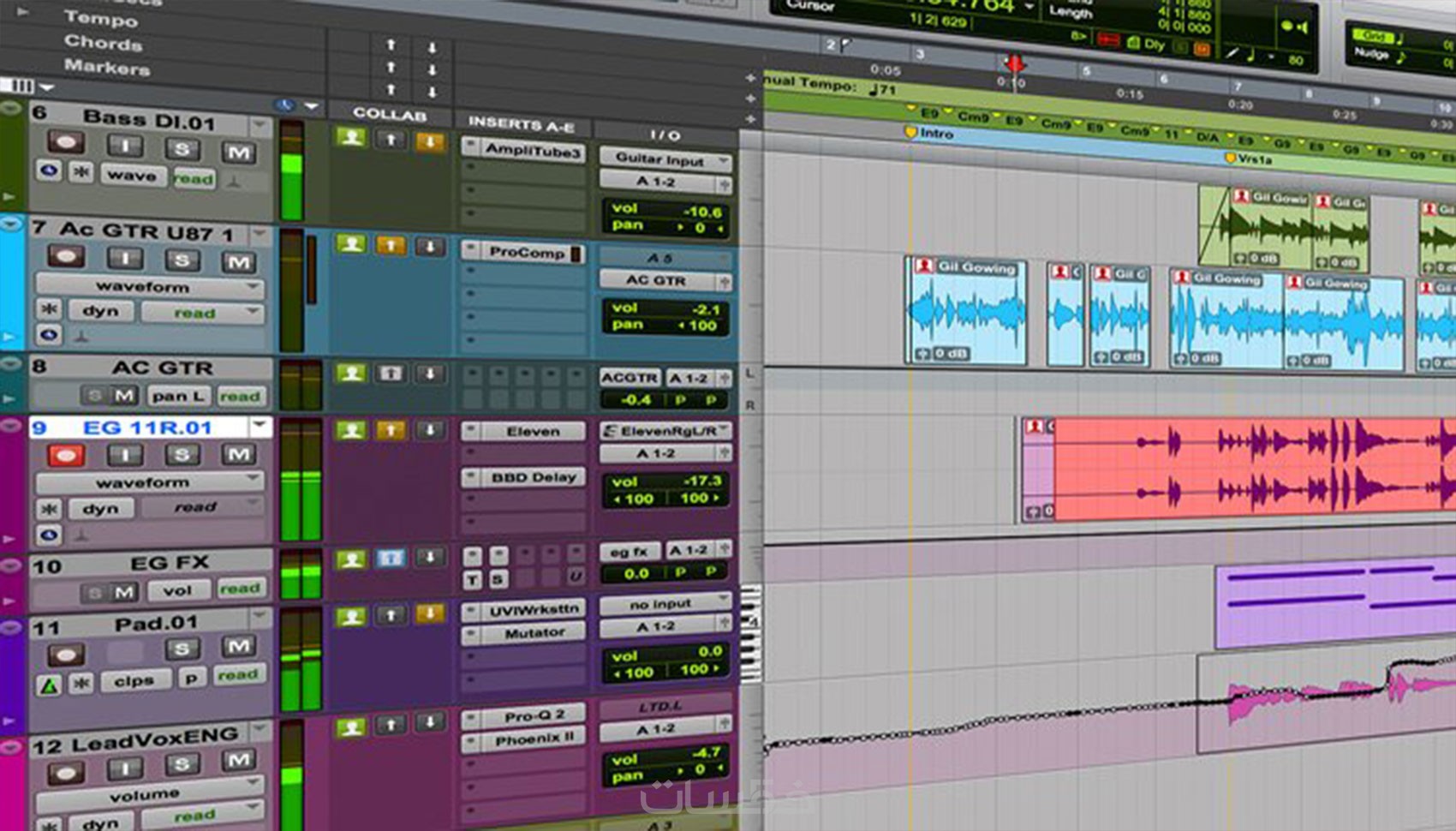Viewport: 1456px width, 831px height.
Task: Open the BBD Delay insert plug-in
Action: tap(524, 477)
